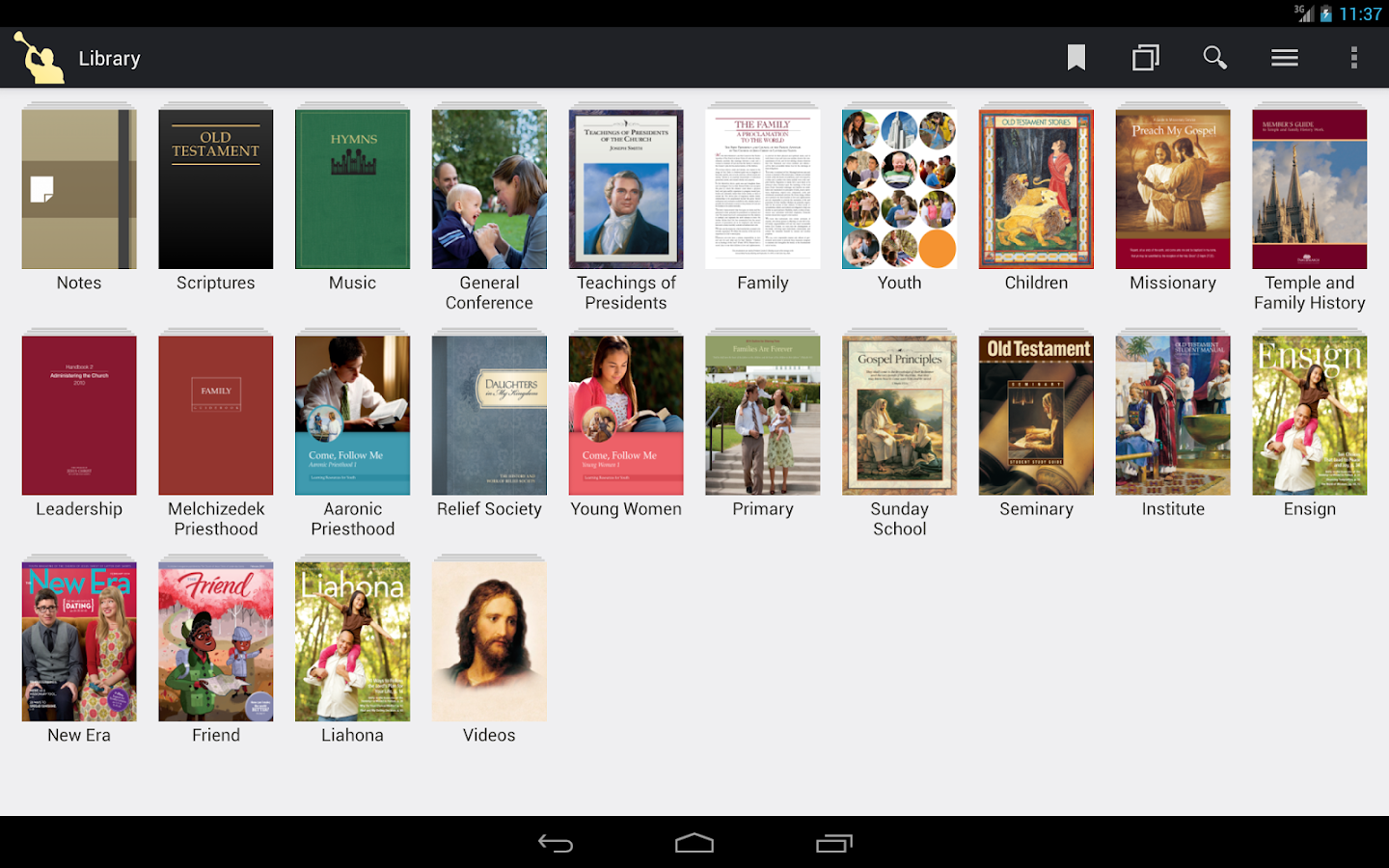Click the "Youth" label
Viewport: 1389px width, 868px height.
coord(900,283)
